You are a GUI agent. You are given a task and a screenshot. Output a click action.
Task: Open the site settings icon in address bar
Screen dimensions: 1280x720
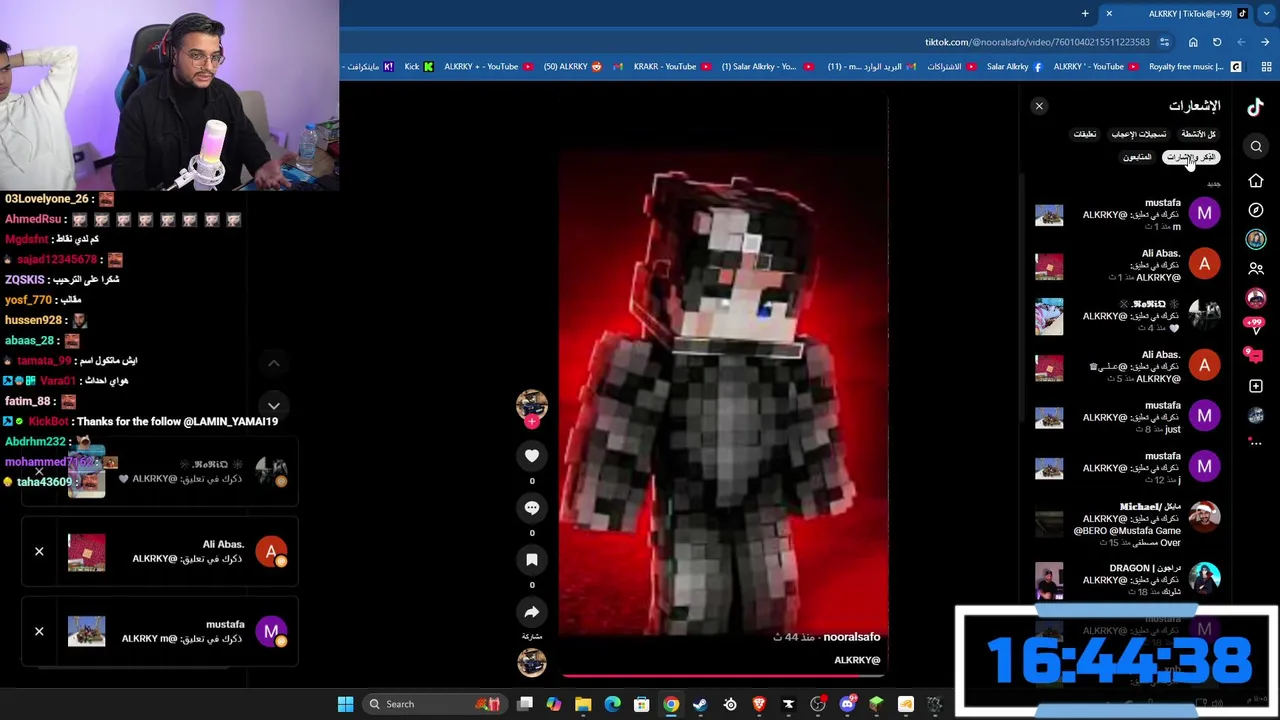pyautogui.click(x=1164, y=42)
